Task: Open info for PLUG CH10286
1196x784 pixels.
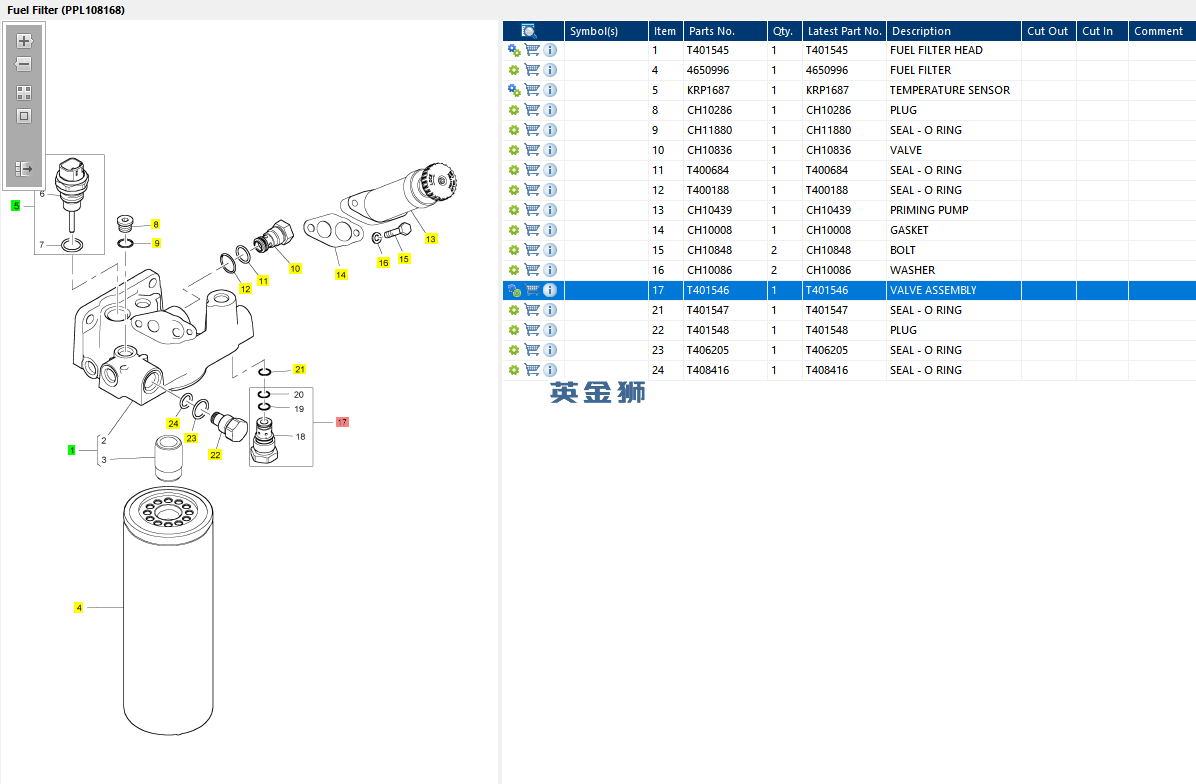Action: coord(550,110)
